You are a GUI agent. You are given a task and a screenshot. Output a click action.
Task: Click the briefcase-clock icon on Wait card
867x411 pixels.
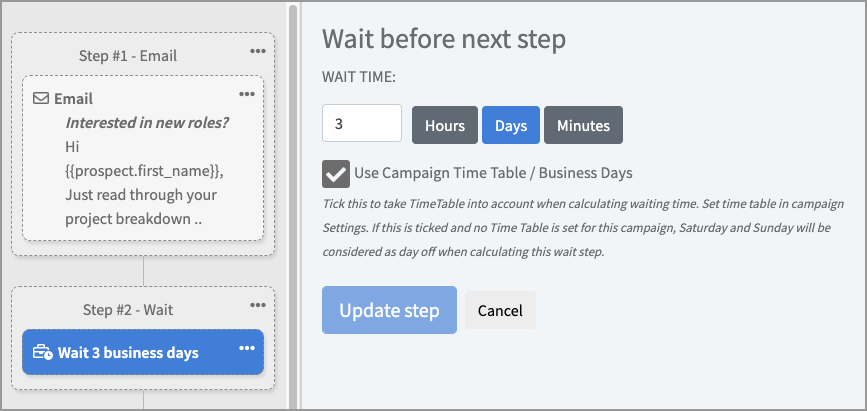point(42,352)
